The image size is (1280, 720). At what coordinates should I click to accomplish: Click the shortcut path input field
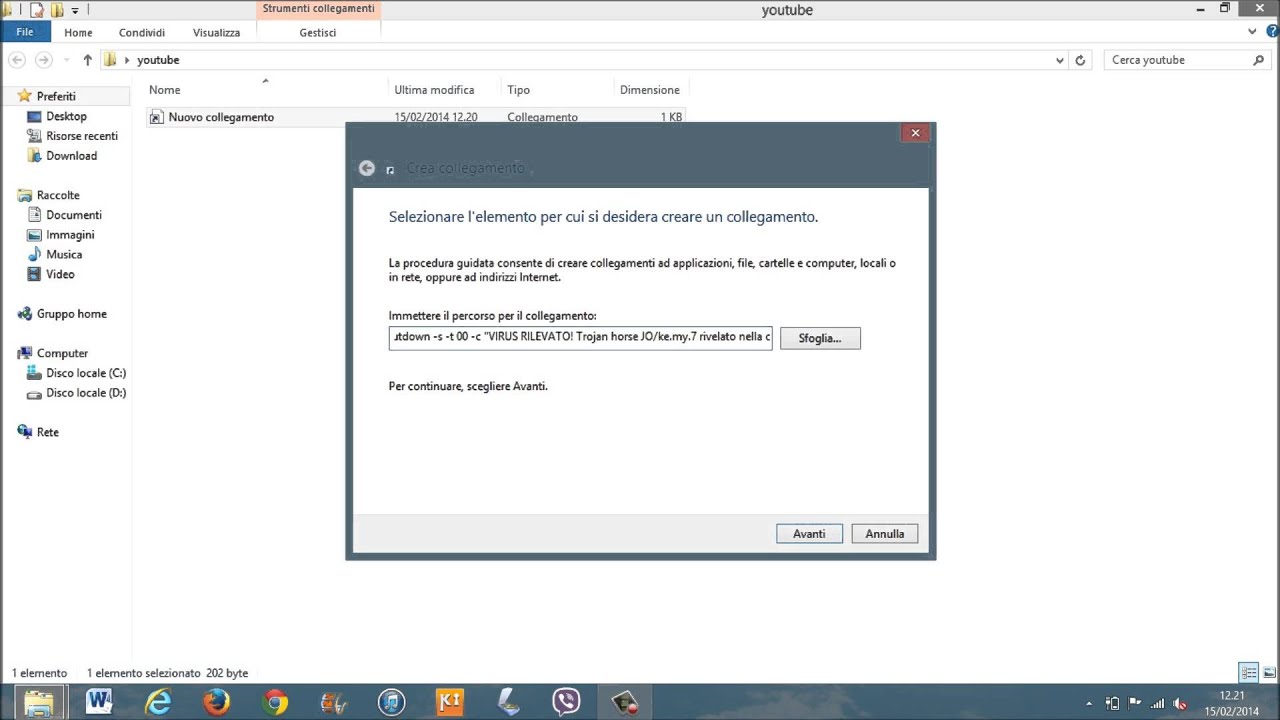[581, 338]
